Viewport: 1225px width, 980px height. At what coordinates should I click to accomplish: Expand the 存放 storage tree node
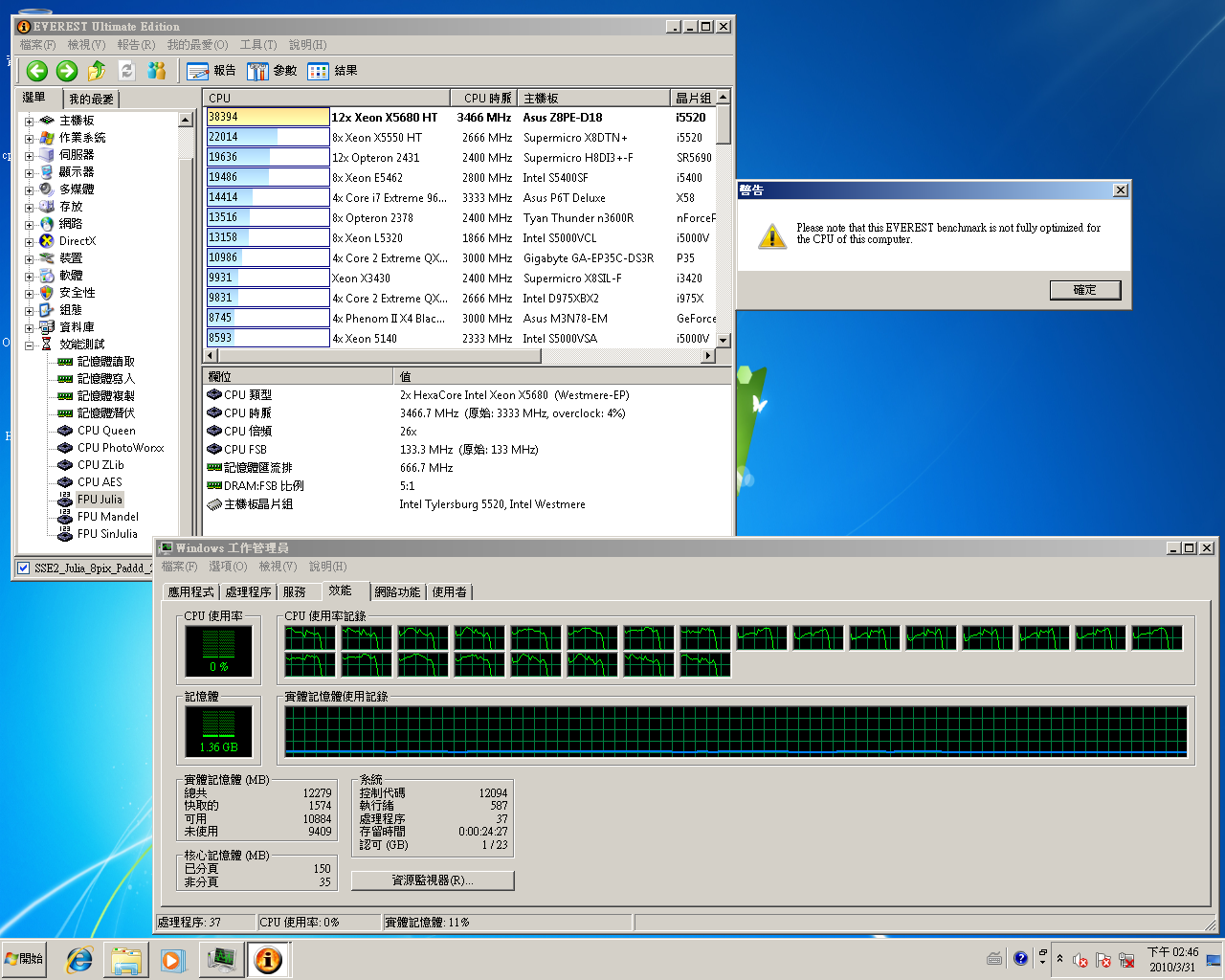click(29, 208)
